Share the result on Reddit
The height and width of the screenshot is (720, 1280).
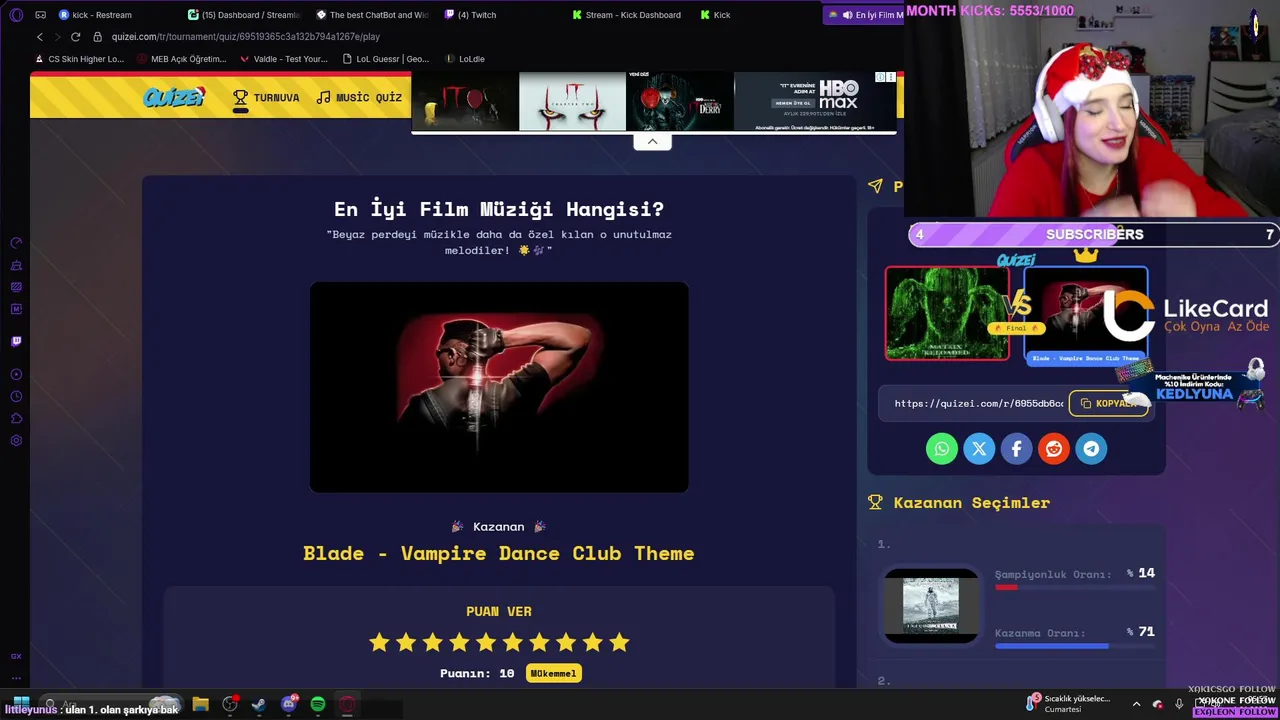tap(1054, 449)
